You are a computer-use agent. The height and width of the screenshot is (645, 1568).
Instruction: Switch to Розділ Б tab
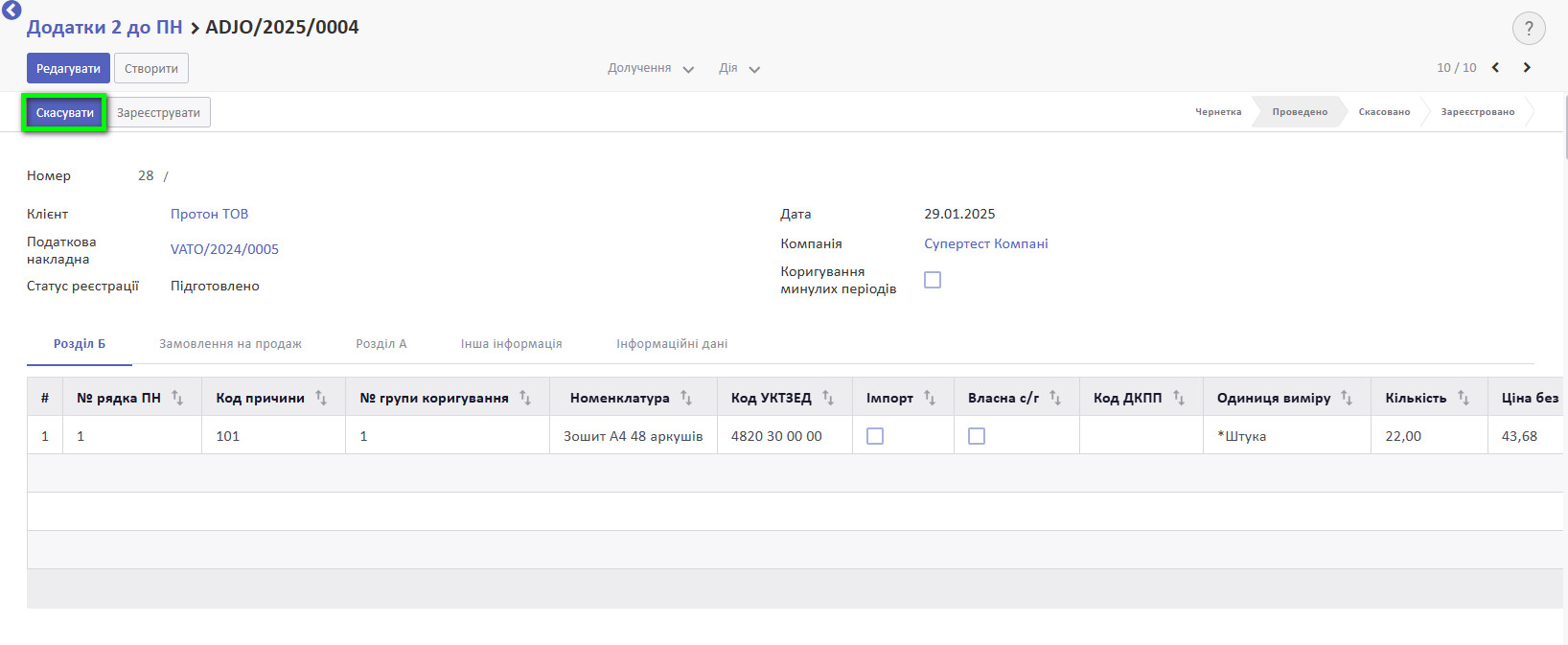pos(80,344)
